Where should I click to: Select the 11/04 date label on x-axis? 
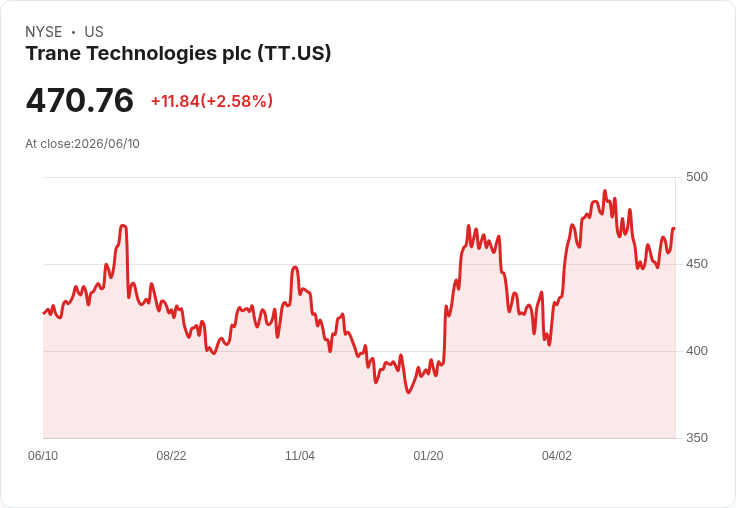pos(300,455)
